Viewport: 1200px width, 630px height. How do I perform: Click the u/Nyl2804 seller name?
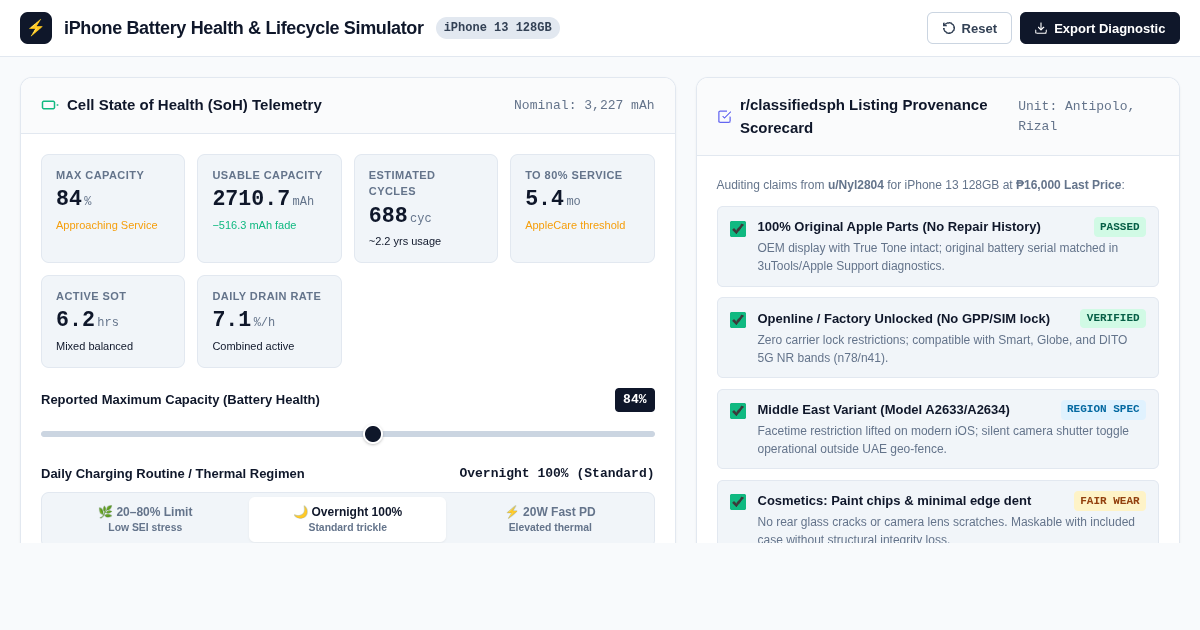pyautogui.click(x=856, y=185)
